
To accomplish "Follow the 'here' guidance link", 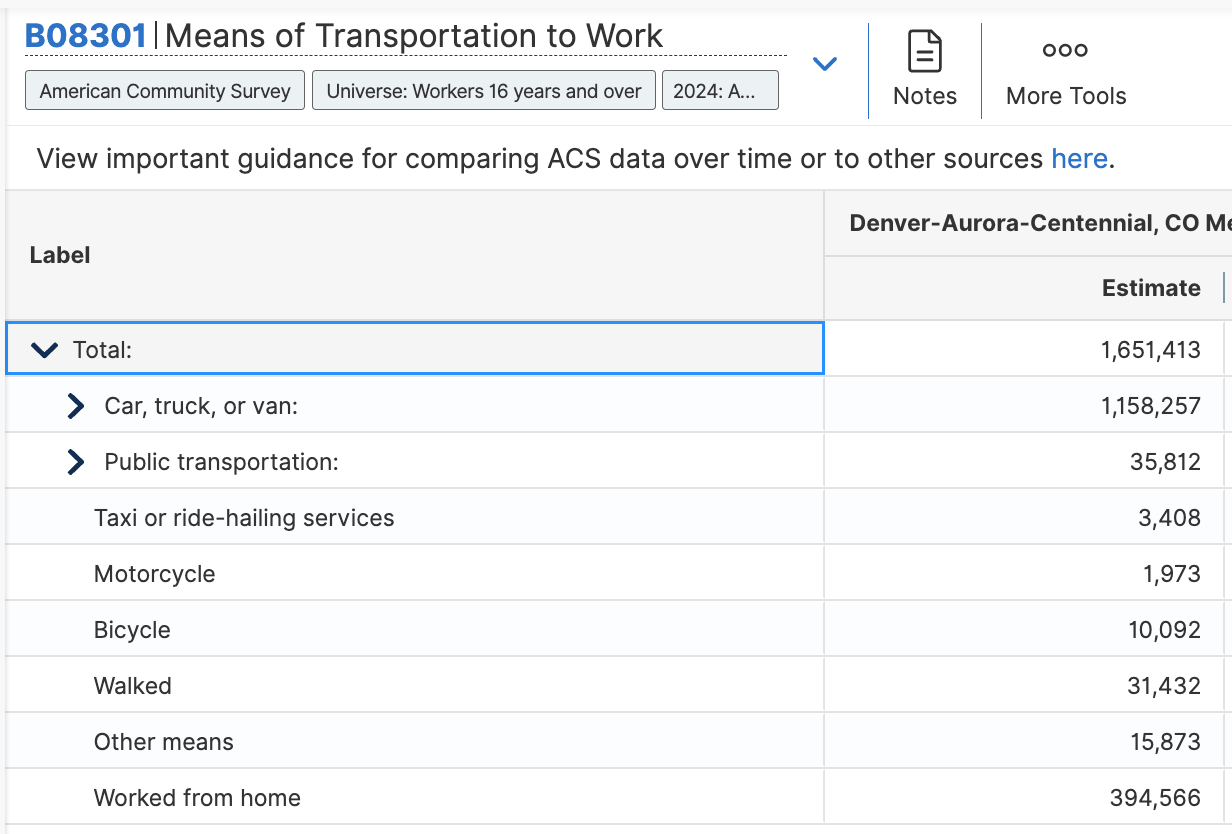I will click(x=1079, y=159).
